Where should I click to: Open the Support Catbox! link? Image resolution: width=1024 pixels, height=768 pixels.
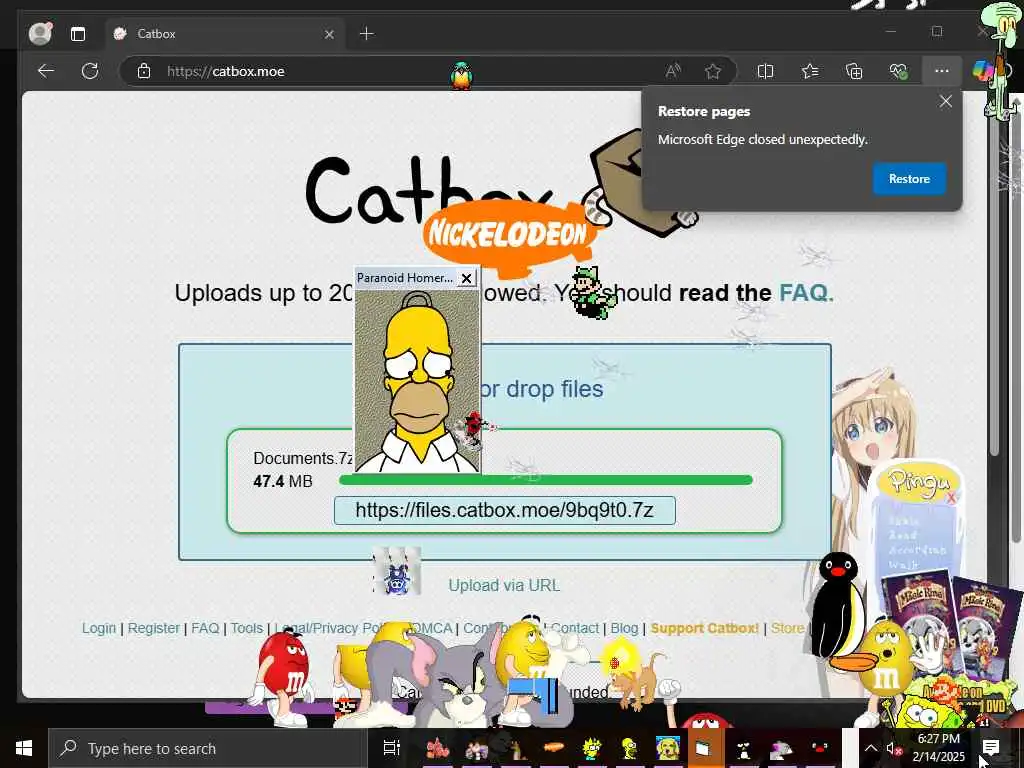point(705,628)
